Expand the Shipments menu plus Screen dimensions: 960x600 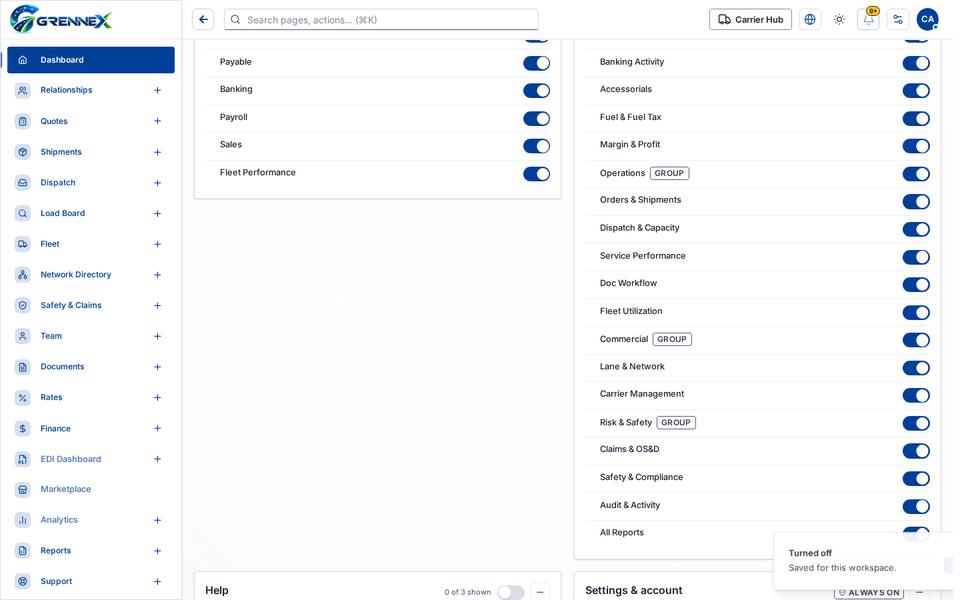pos(157,152)
